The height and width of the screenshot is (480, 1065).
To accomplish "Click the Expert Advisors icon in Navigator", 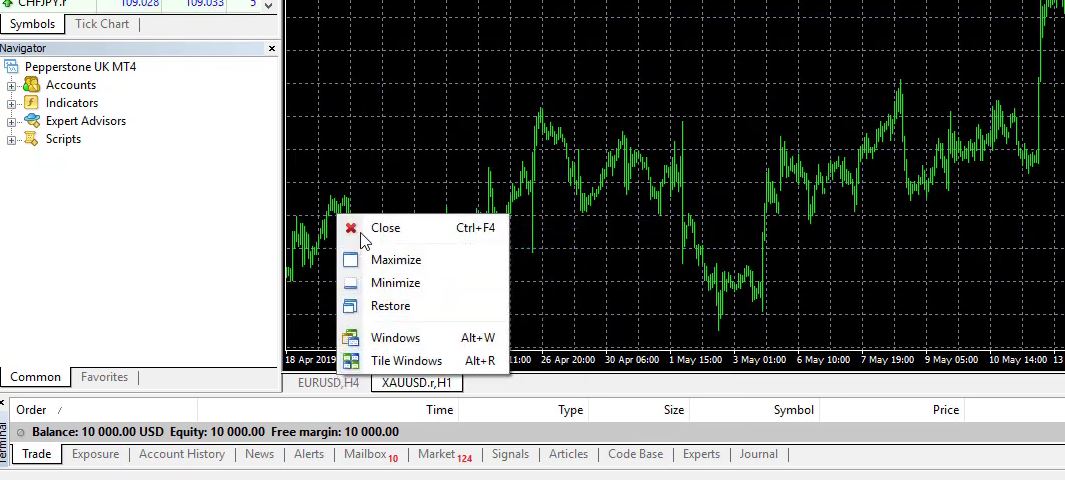I will pyautogui.click(x=31, y=121).
